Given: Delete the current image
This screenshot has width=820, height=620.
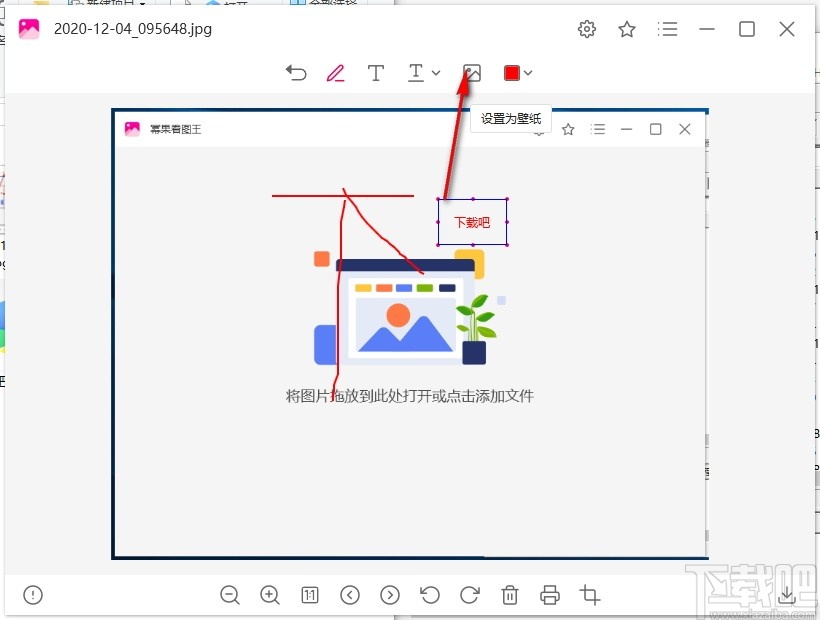Looking at the screenshot, I should coord(509,595).
